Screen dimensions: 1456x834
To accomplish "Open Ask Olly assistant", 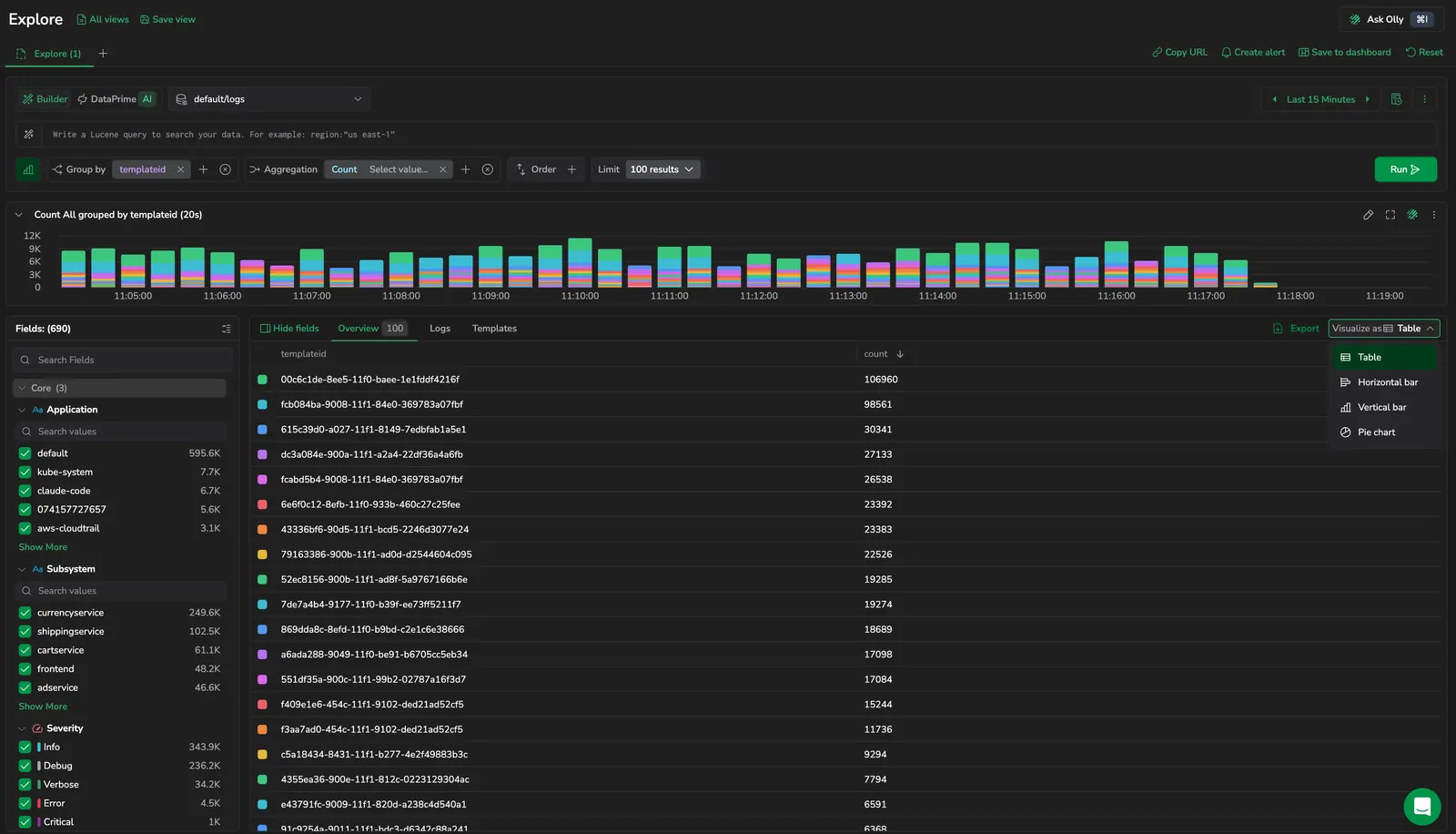I will (1390, 19).
